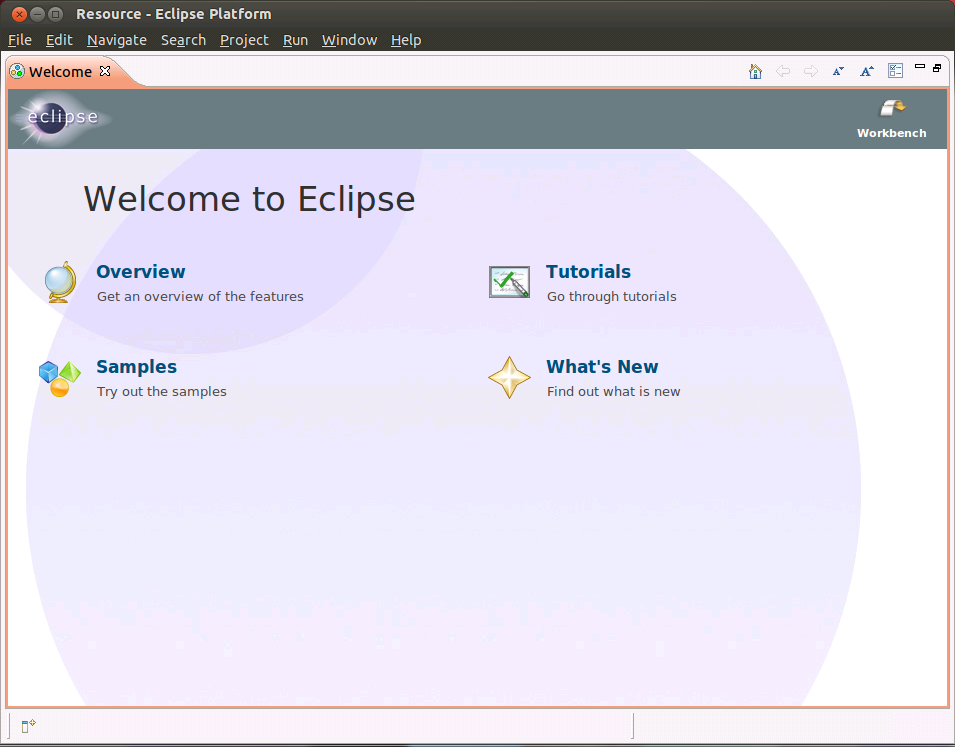Open the Search menu
This screenshot has width=955, height=747.
coord(183,40)
